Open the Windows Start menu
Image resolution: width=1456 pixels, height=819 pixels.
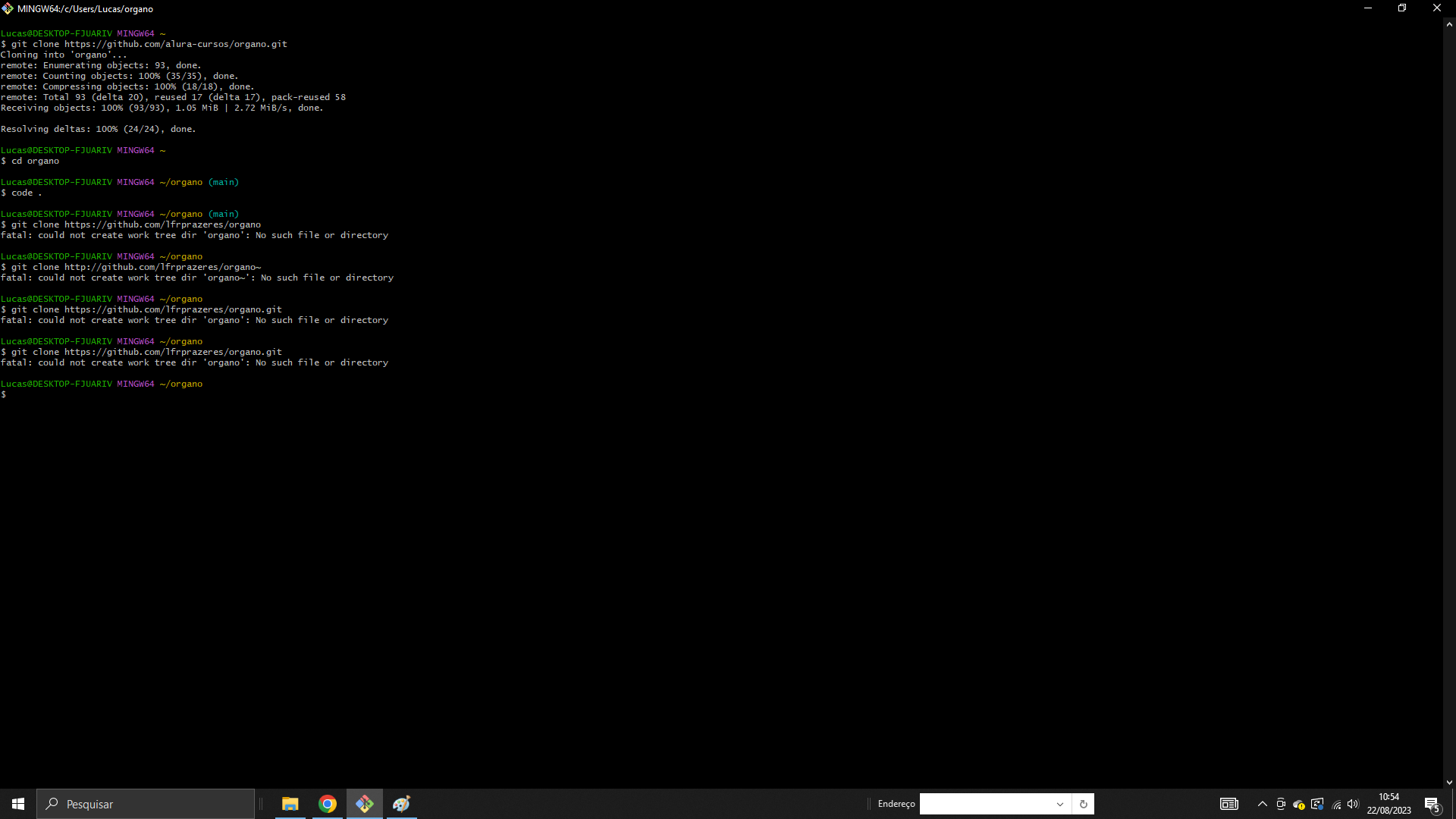[18, 804]
